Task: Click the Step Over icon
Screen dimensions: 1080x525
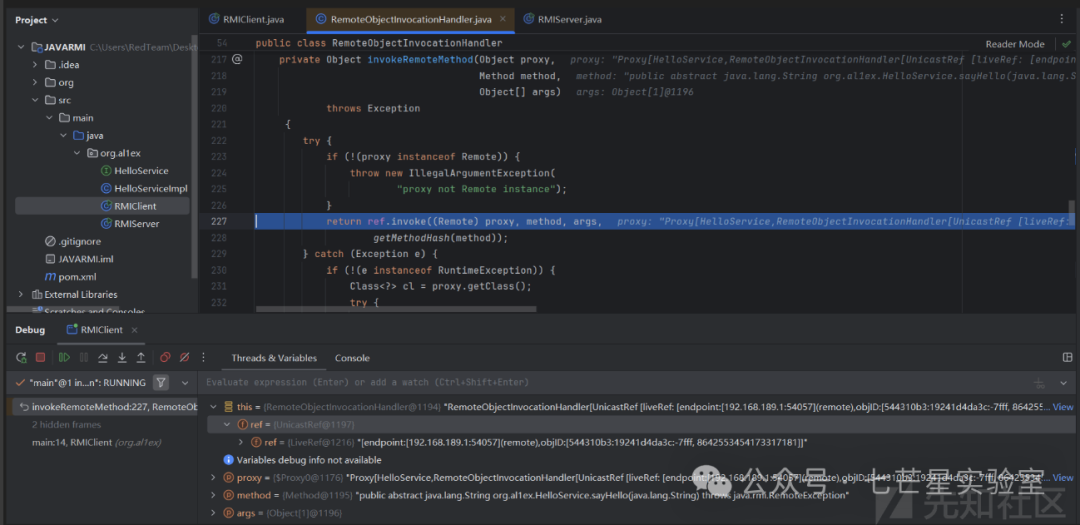Action: (103, 358)
